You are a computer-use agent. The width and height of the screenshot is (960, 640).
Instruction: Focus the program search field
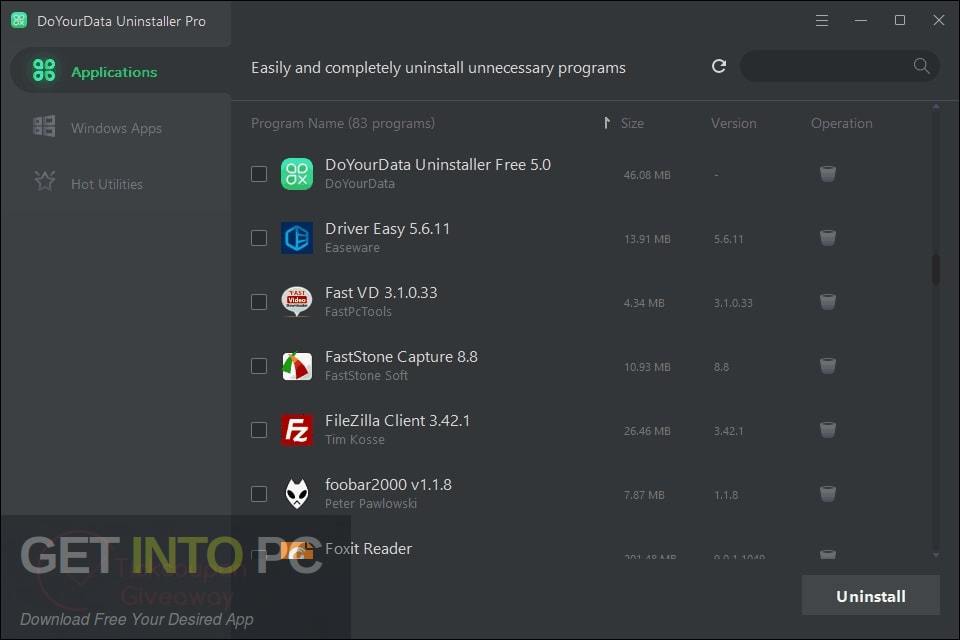(839, 66)
